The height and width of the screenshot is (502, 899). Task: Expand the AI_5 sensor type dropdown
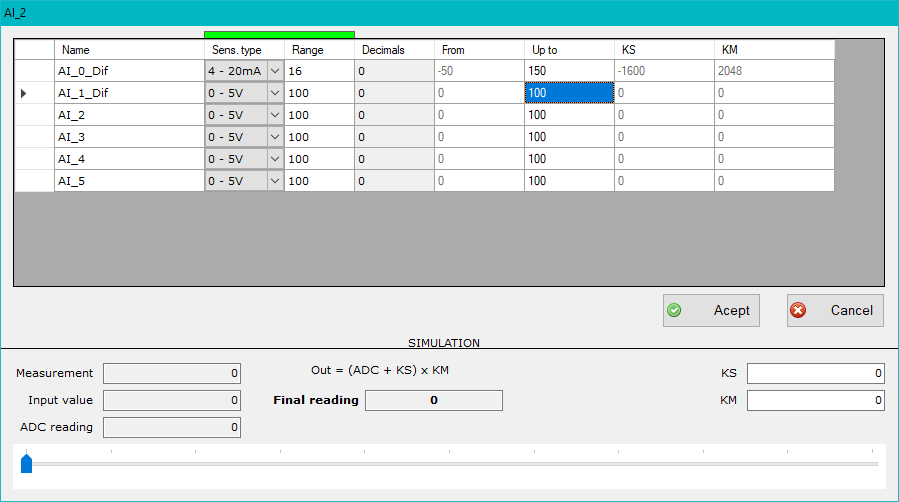275,181
